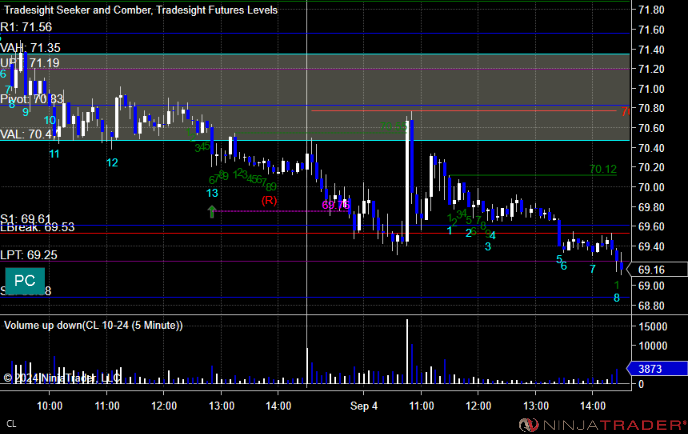
Task: Select 71.80 on the price axis
Action: (652, 10)
